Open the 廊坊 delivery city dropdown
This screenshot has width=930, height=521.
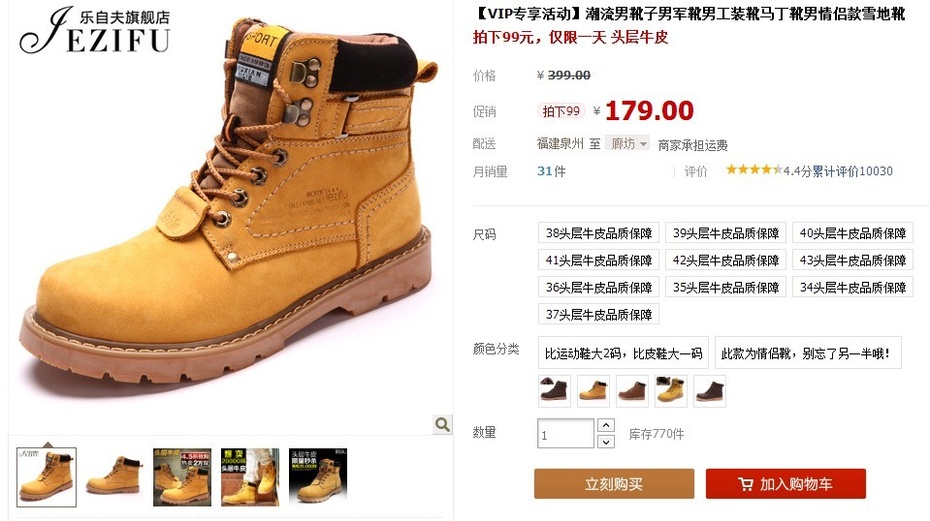pos(628,144)
